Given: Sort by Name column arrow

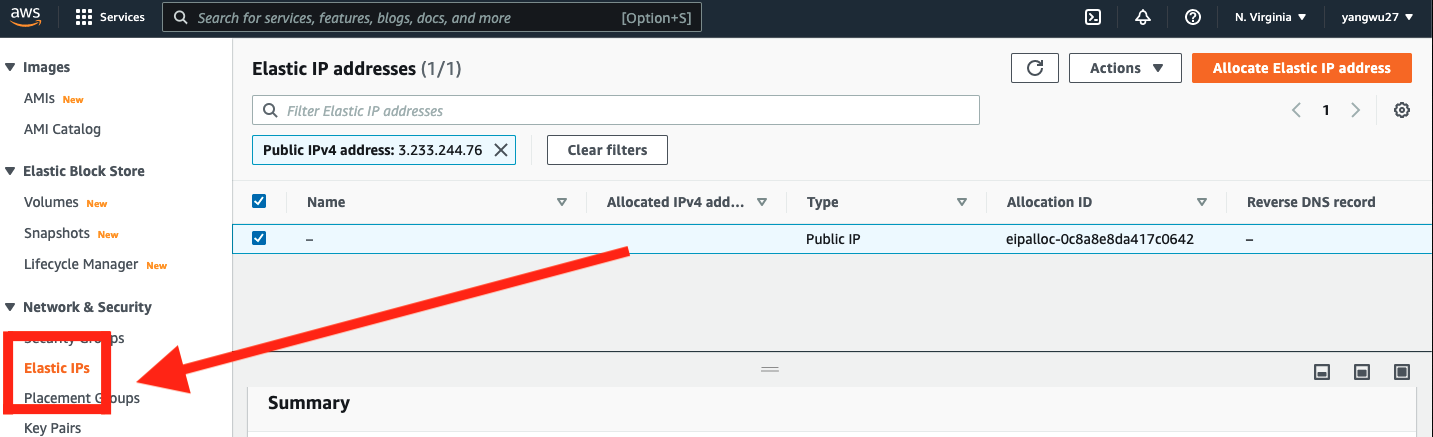Looking at the screenshot, I should 562,202.
